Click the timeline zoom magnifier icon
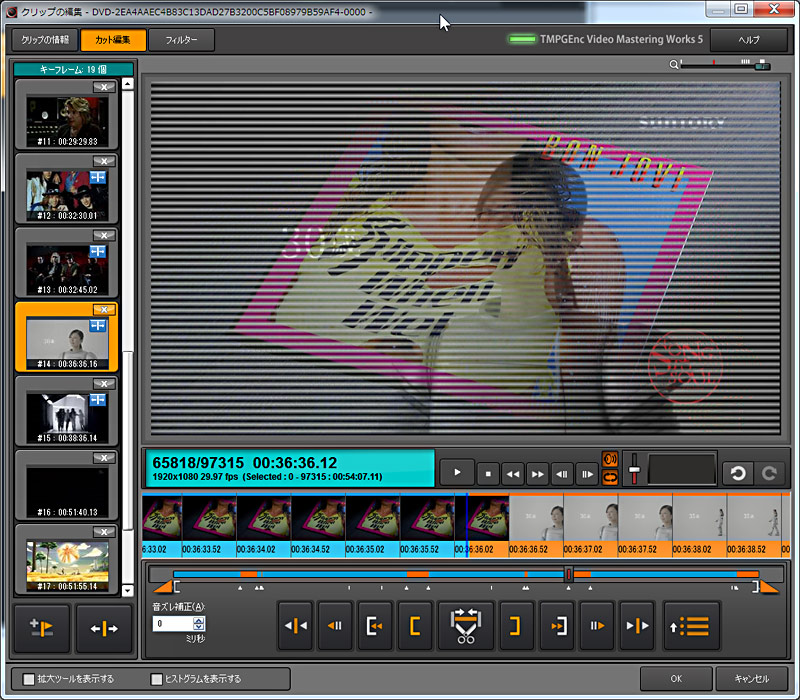This screenshot has width=800, height=700. click(x=674, y=64)
